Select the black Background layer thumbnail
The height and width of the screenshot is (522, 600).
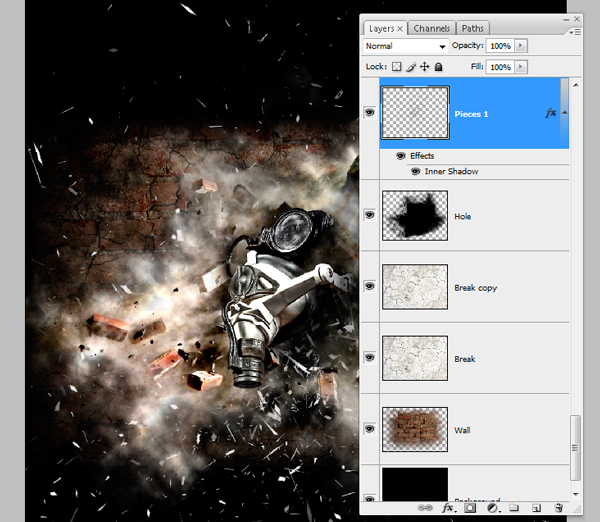415,484
